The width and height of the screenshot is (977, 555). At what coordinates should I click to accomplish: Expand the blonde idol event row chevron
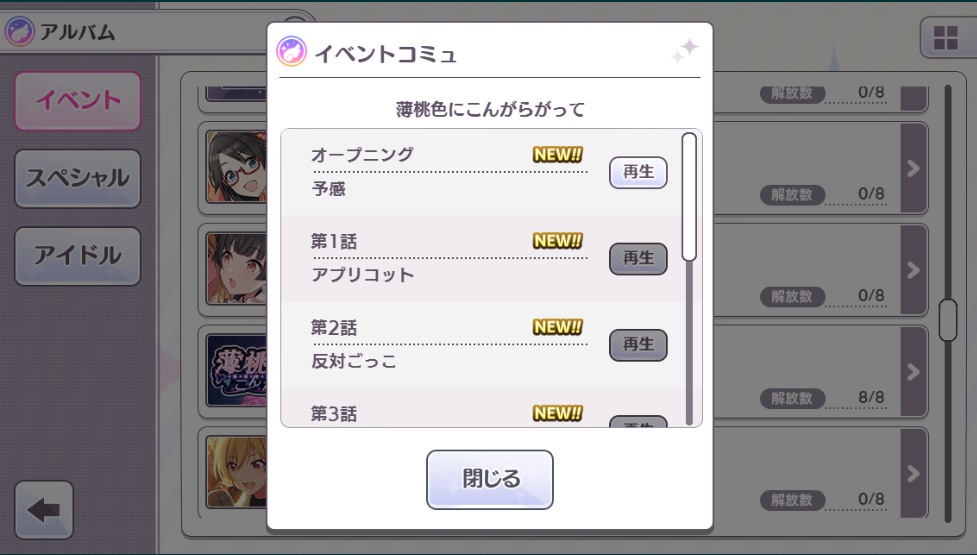[913, 473]
